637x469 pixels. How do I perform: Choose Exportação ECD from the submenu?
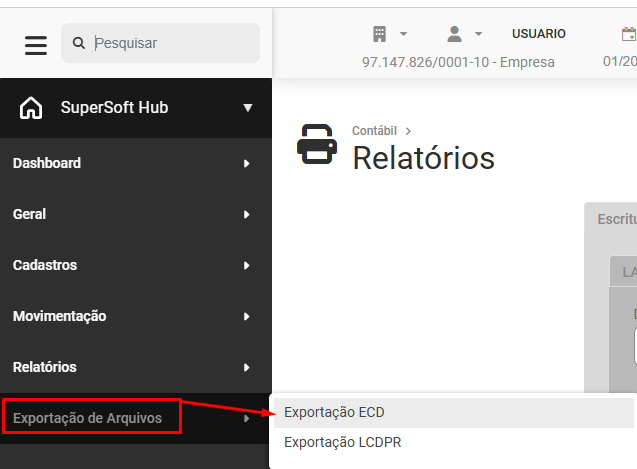454,413
